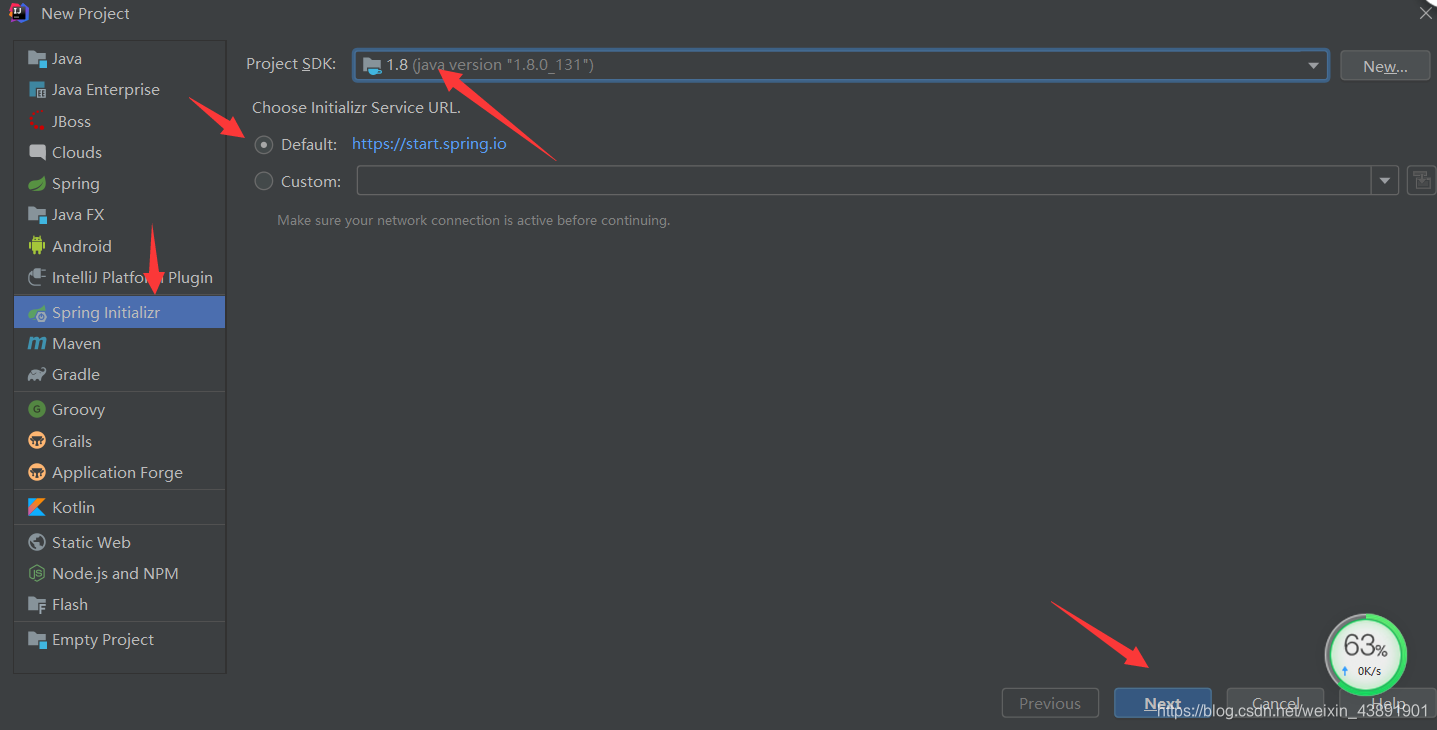Click the Spring Initializr icon
Image resolution: width=1437 pixels, height=730 pixels.
pyautogui.click(x=37, y=313)
